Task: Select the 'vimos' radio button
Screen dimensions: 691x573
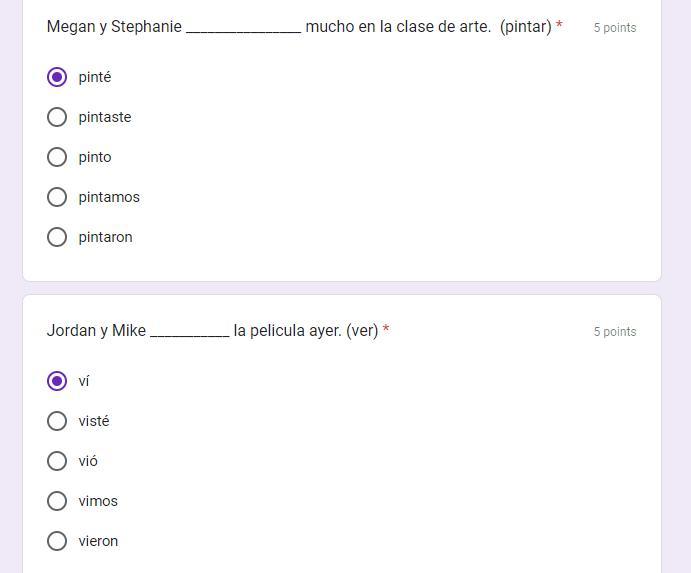Action: point(57,501)
